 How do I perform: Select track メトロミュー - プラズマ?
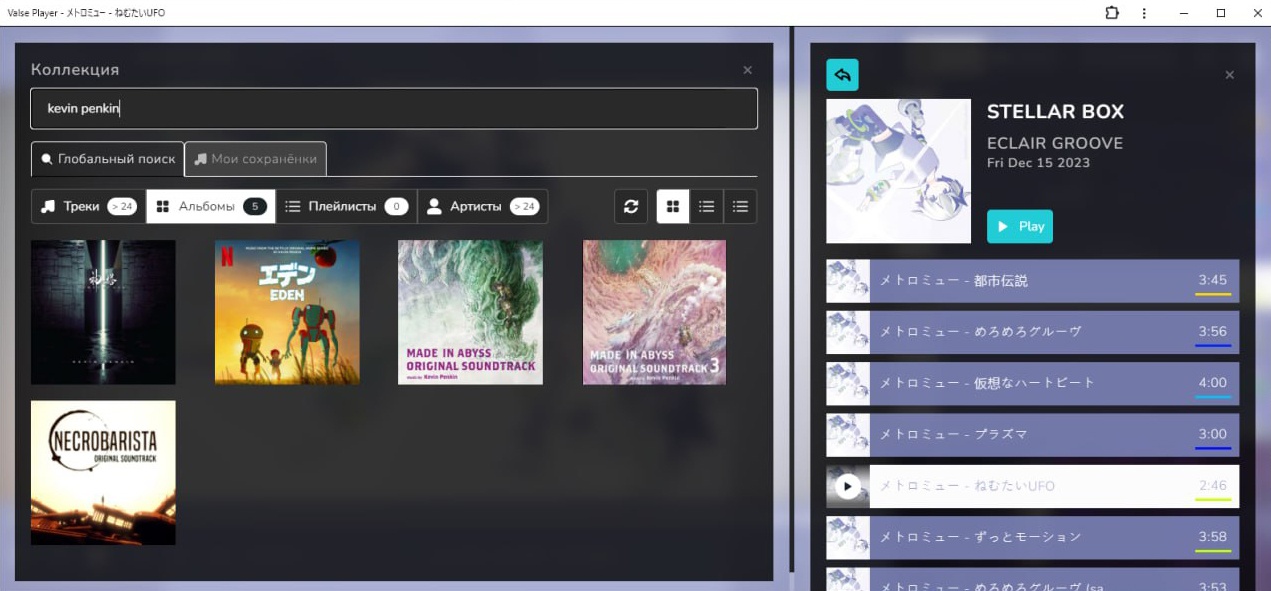(x=1032, y=435)
